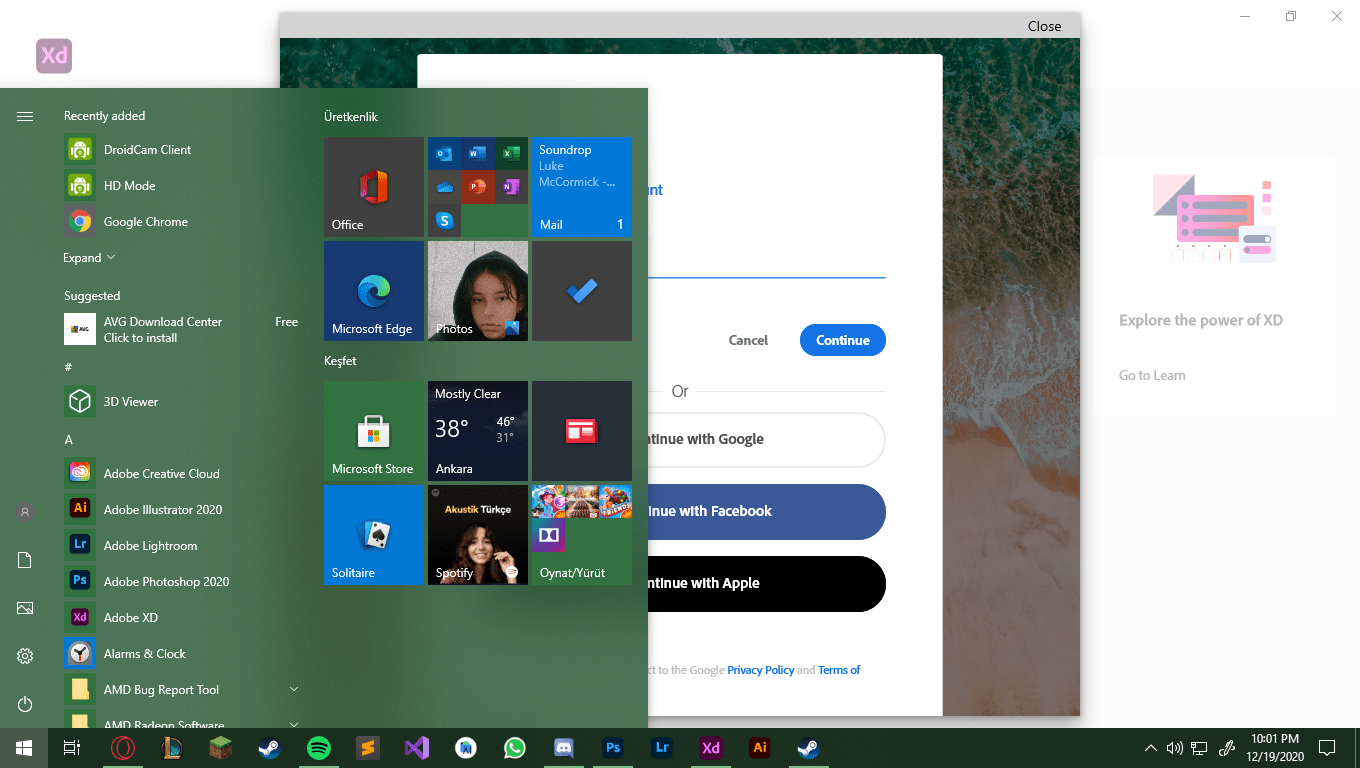Open the blue checkmark To Do tile
This screenshot has height=768, width=1360.
click(x=582, y=291)
